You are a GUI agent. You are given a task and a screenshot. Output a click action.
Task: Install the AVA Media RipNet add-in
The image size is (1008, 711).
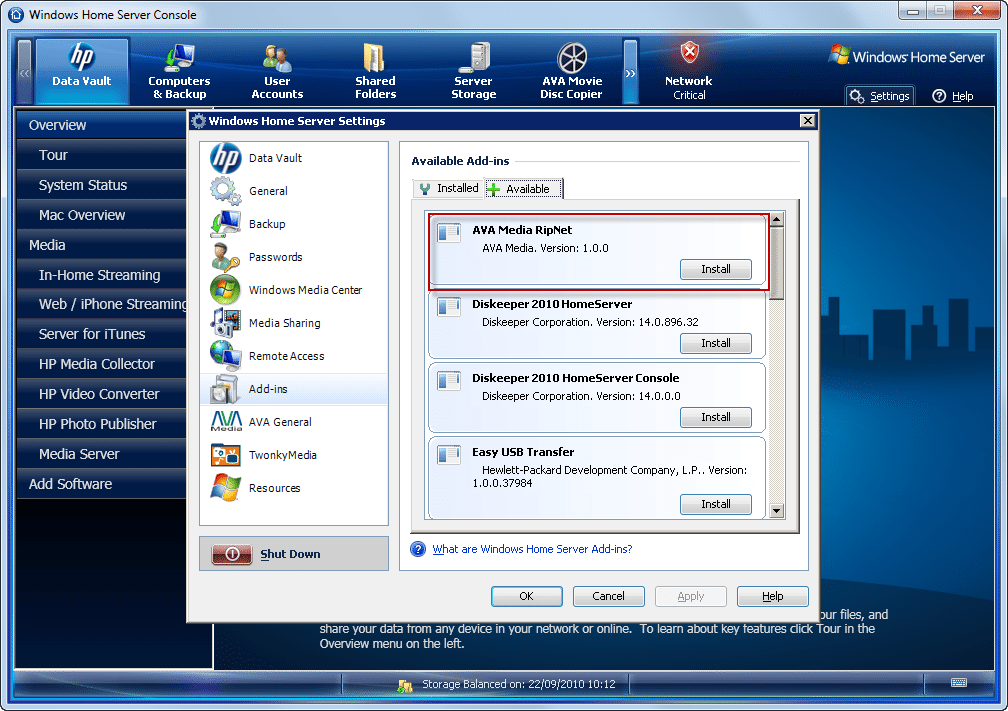click(x=716, y=269)
